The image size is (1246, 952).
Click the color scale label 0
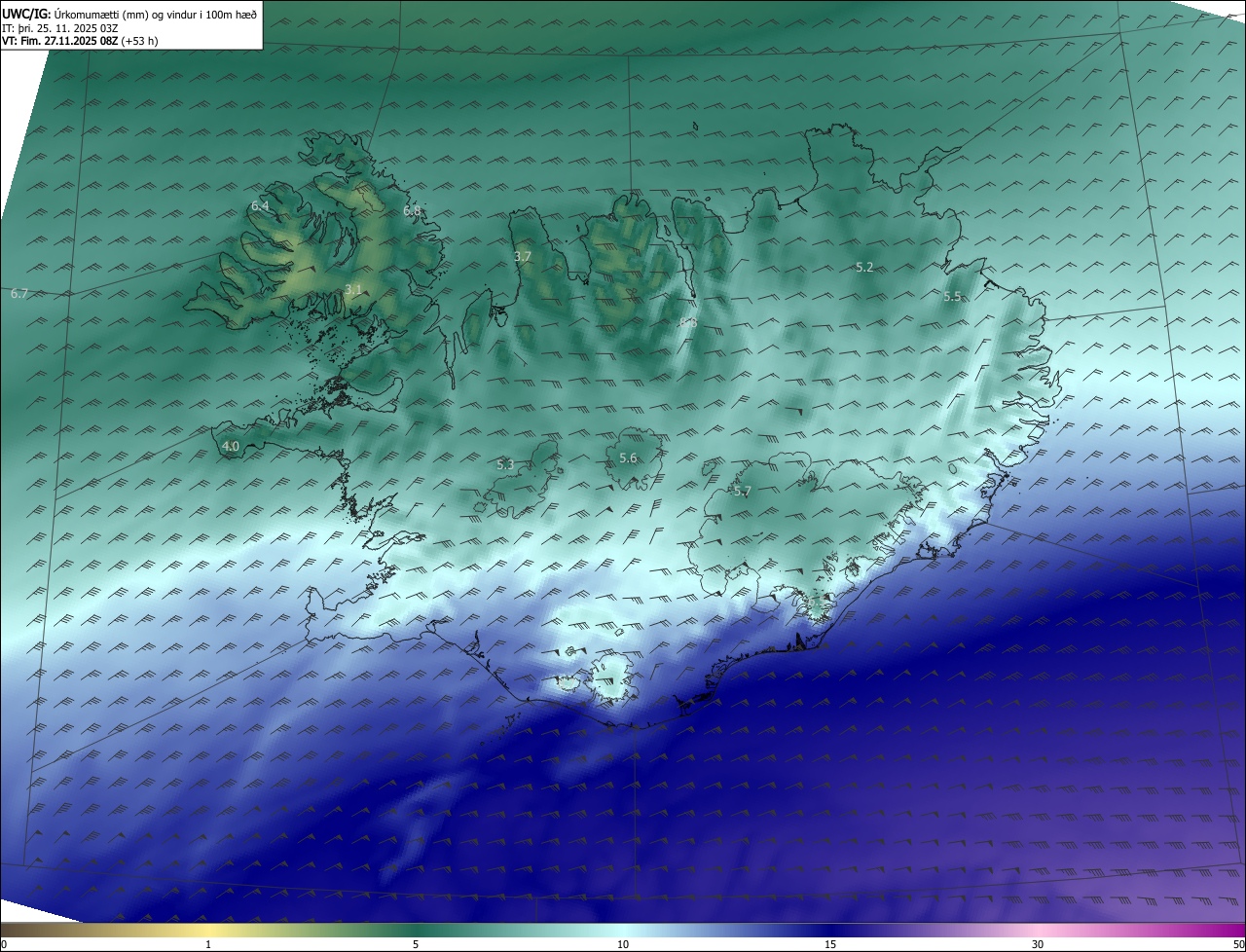click(x=4, y=944)
